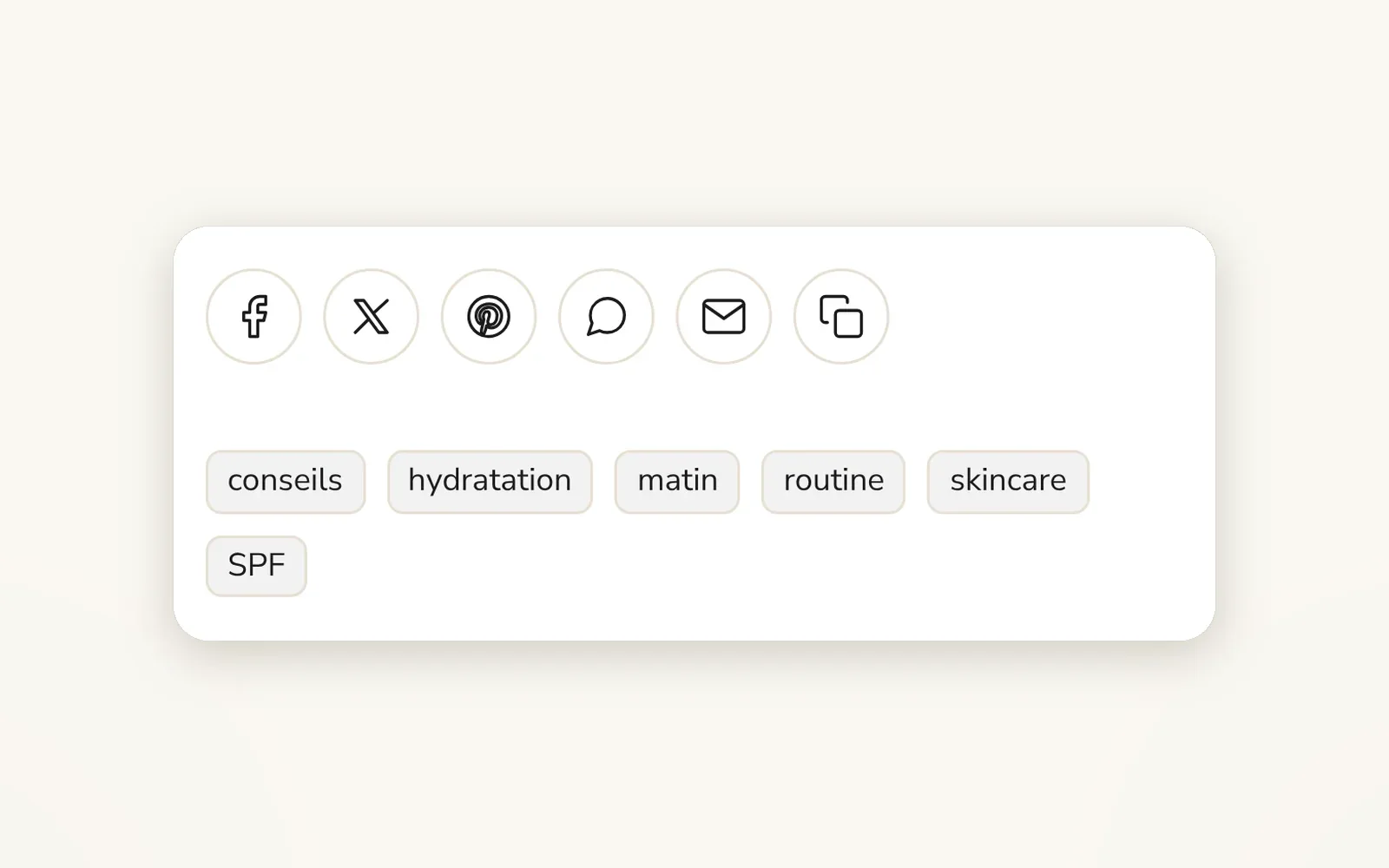This screenshot has width=1389, height=868.
Task: Select the hydratation tag
Action: (490, 482)
